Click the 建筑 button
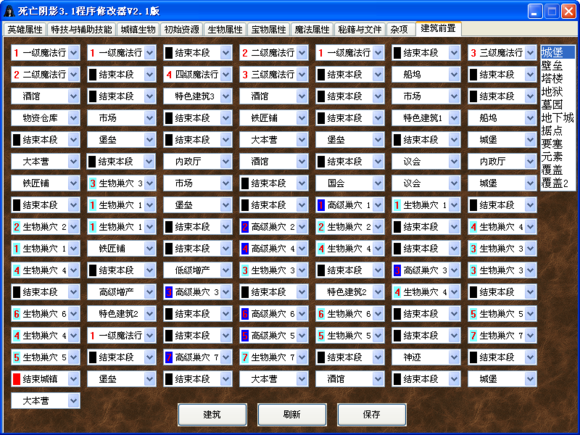This screenshot has height=435, width=580. [x=212, y=414]
